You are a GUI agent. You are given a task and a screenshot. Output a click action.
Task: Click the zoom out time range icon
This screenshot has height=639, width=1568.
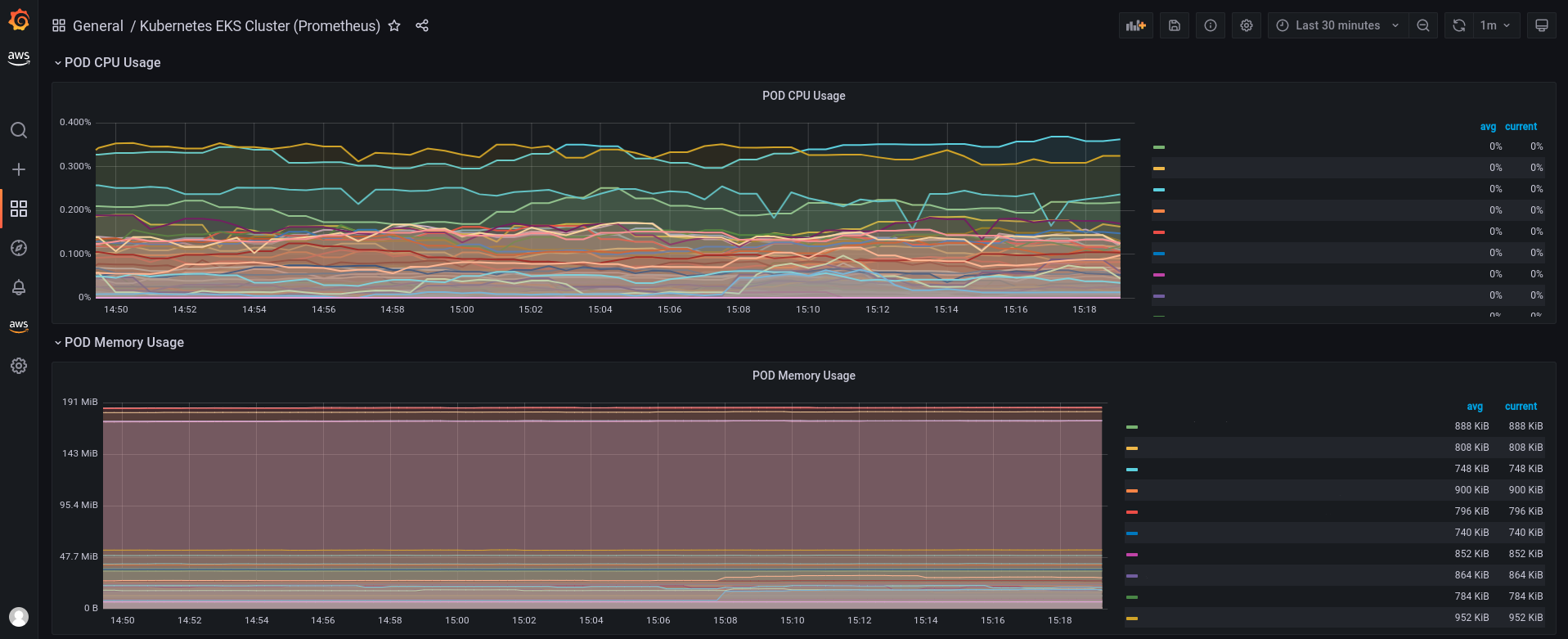[x=1423, y=25]
